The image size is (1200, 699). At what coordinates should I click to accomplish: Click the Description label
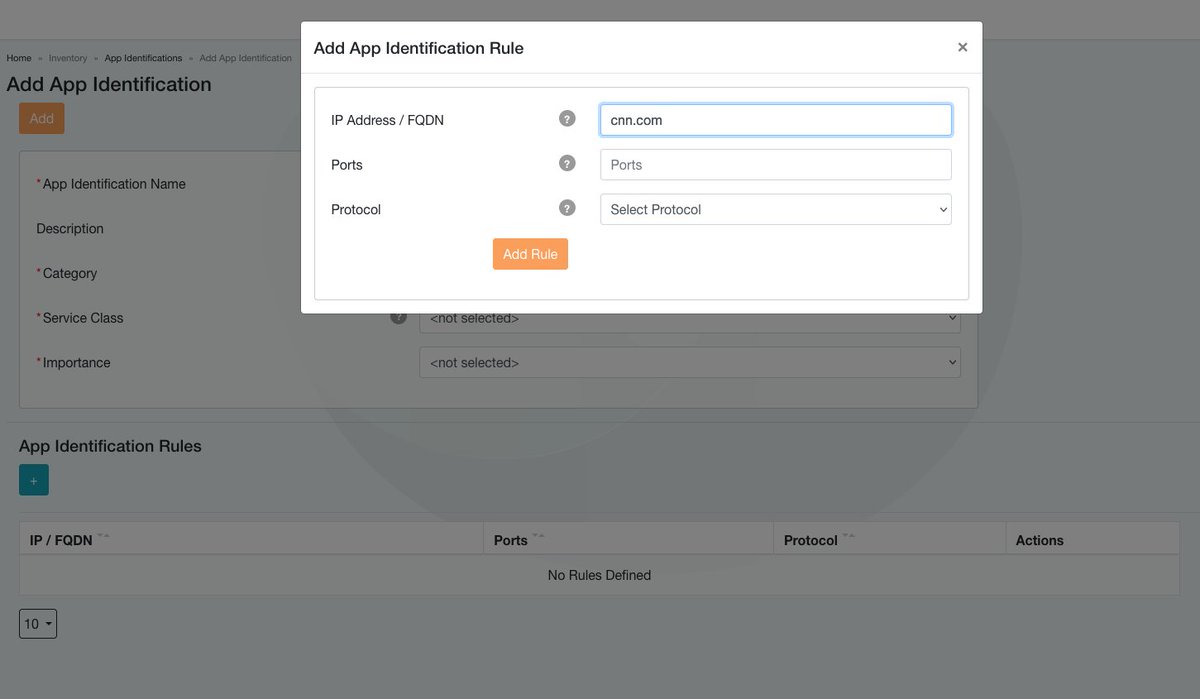tap(70, 229)
